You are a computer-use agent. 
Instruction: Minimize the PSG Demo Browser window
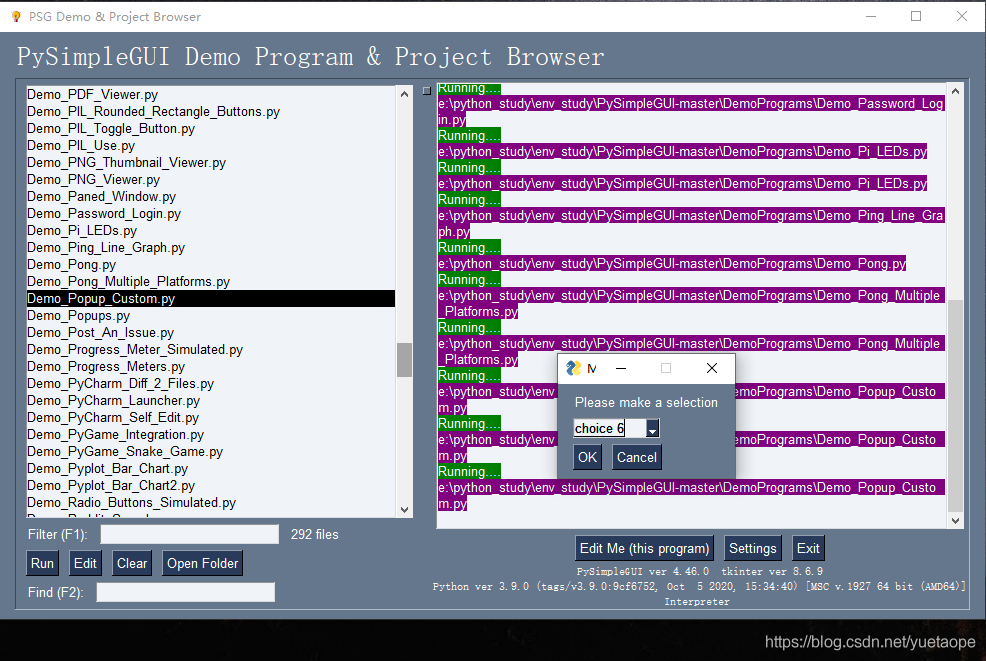coord(871,16)
